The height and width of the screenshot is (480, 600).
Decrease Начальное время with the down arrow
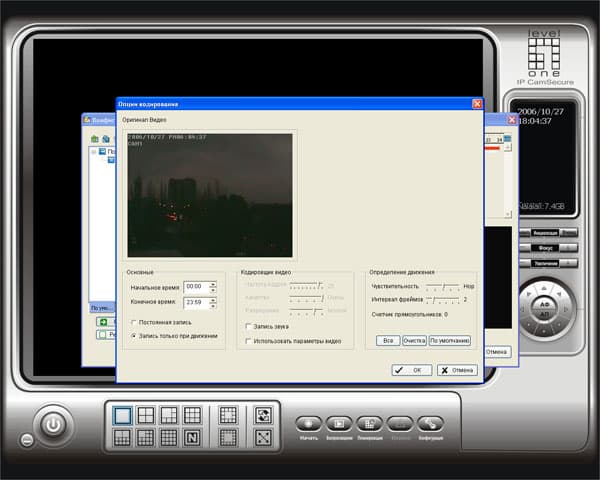point(213,290)
